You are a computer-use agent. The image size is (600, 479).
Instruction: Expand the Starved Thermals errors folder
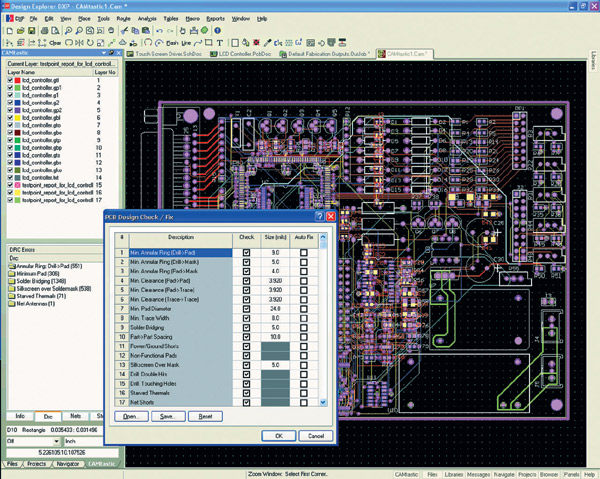point(12,296)
